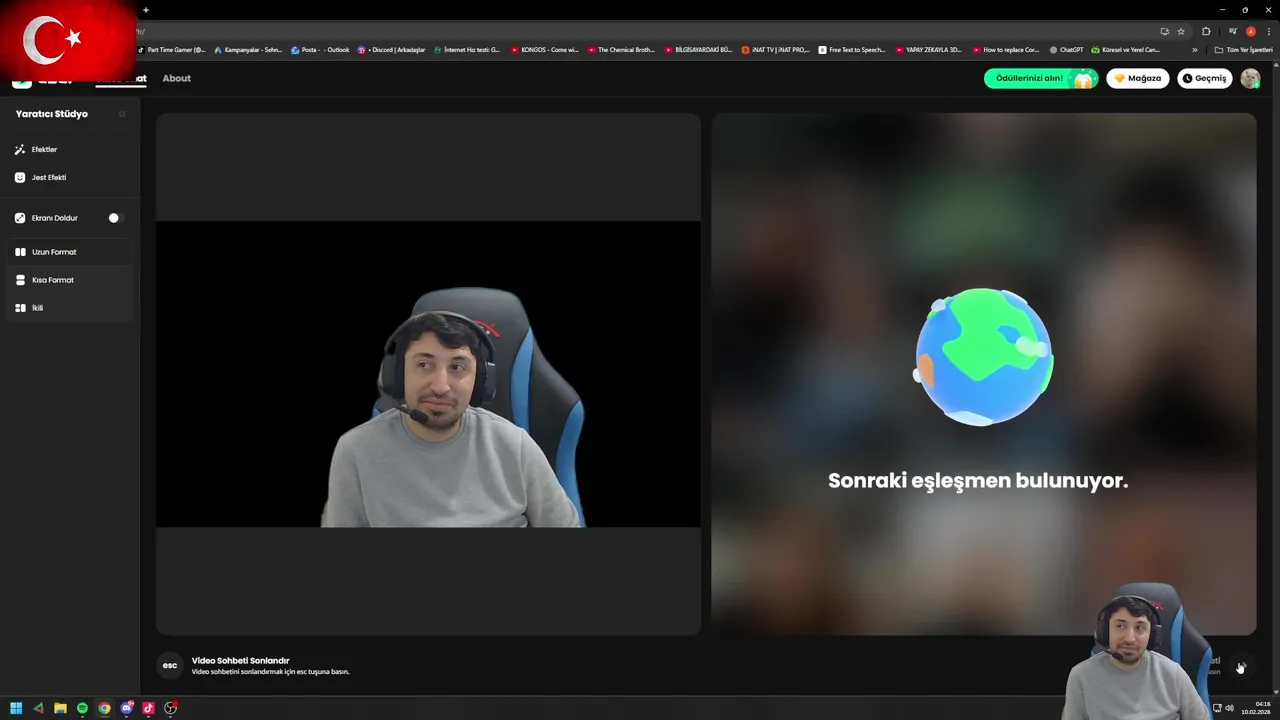This screenshot has width=1280, height=720.
Task: Choose the İkili layout option
Action: [69, 308]
